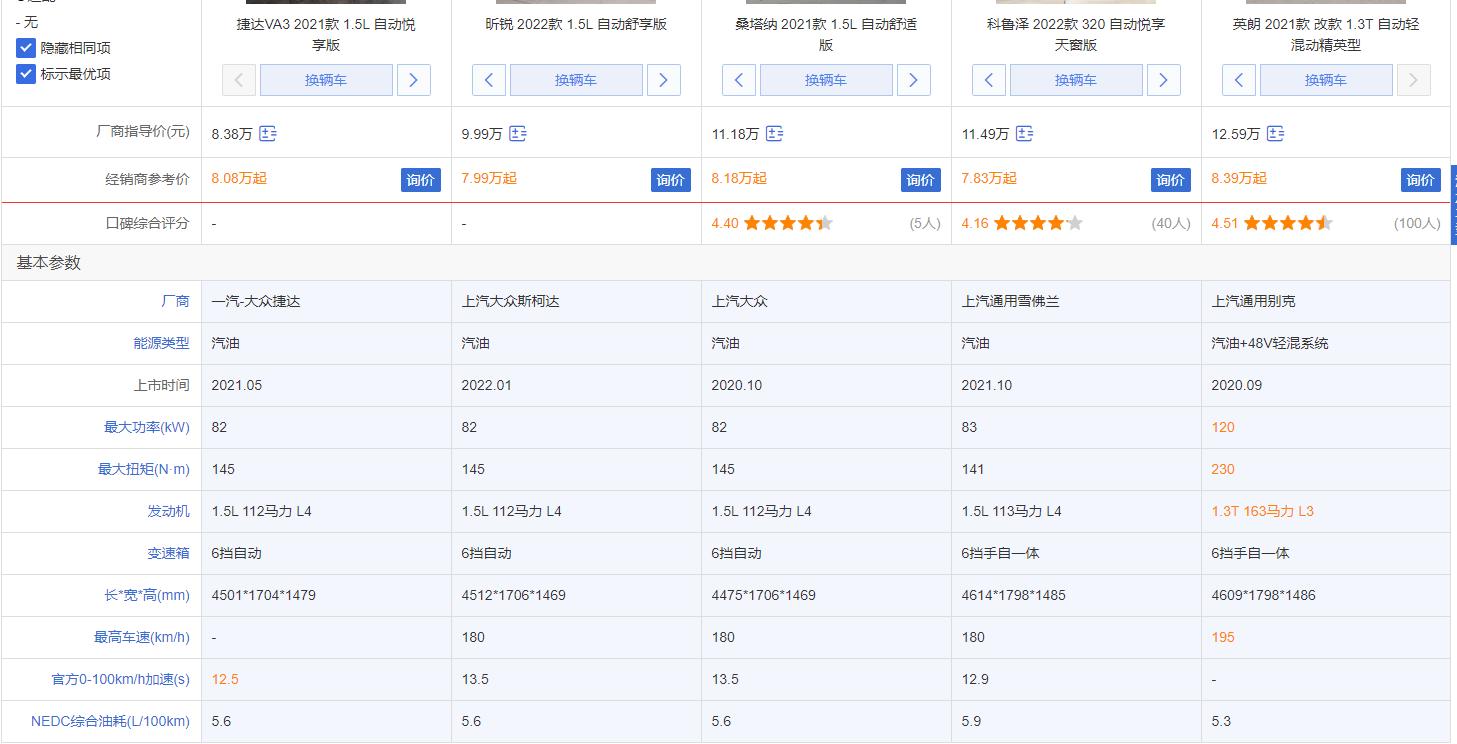Toggle 标示最优项 checkbox
Screen dimensions: 1457x744
pyautogui.click(x=26, y=74)
